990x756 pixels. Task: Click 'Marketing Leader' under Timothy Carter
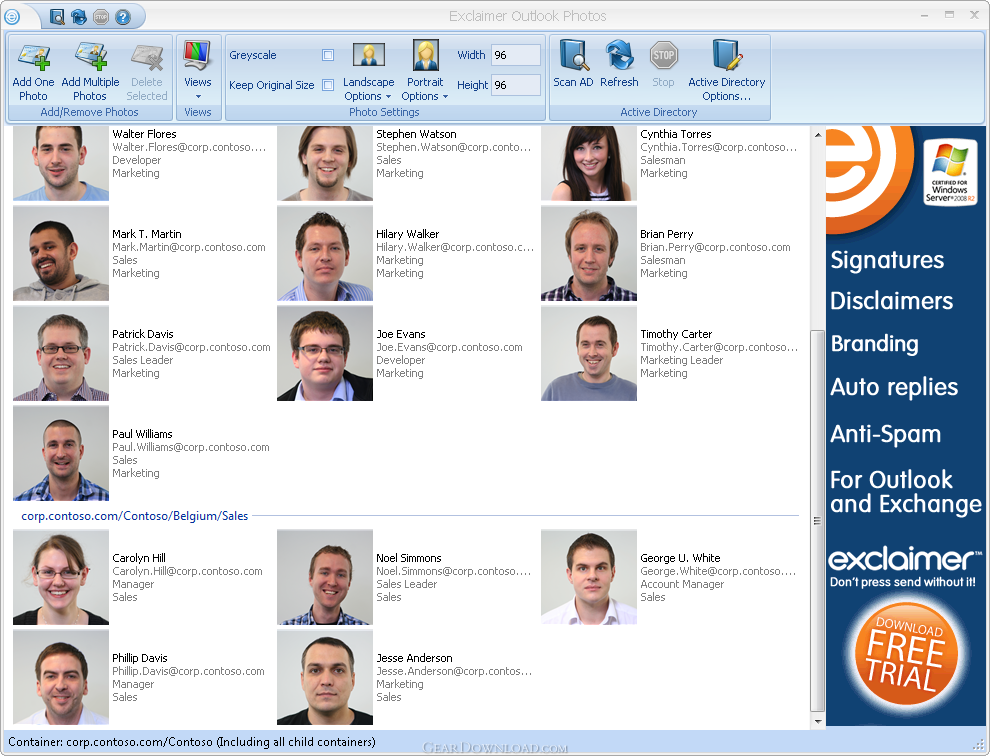681,360
